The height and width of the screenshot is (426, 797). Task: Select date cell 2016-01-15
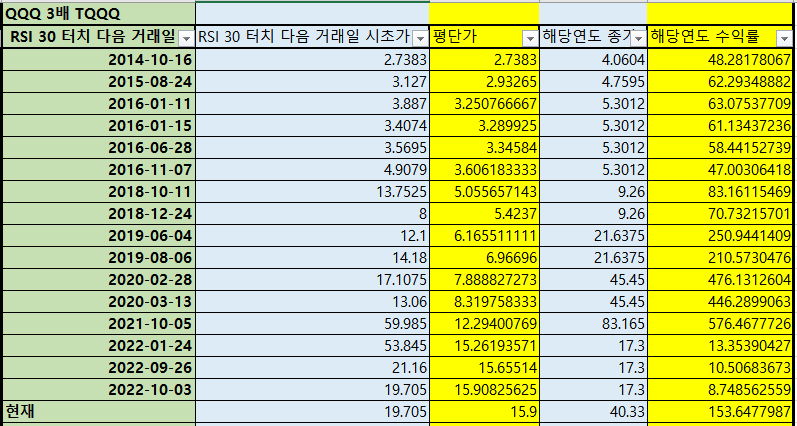[x=99, y=126]
